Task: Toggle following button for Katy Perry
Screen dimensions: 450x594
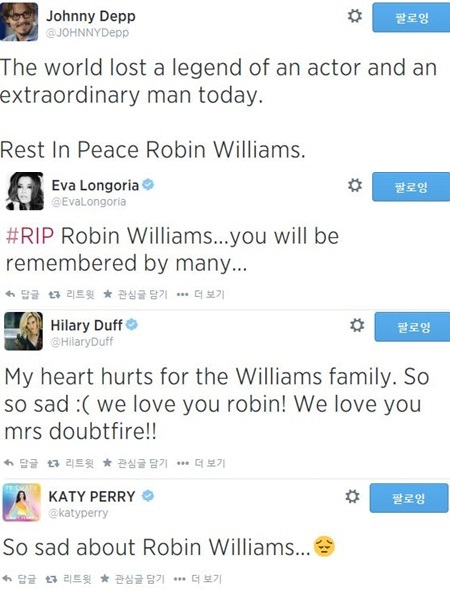Action: [x=409, y=498]
